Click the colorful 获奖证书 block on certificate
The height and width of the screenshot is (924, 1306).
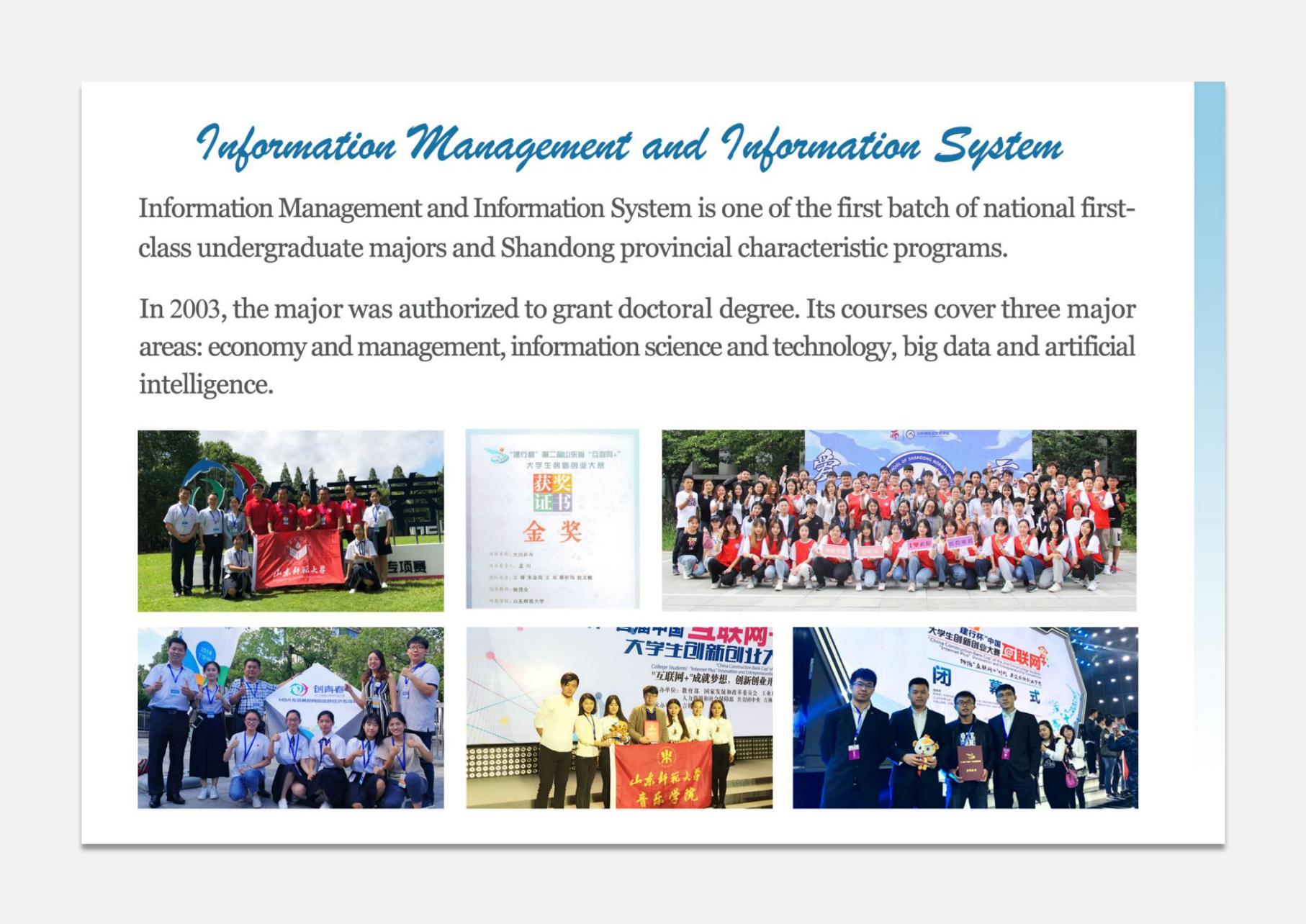(552, 493)
